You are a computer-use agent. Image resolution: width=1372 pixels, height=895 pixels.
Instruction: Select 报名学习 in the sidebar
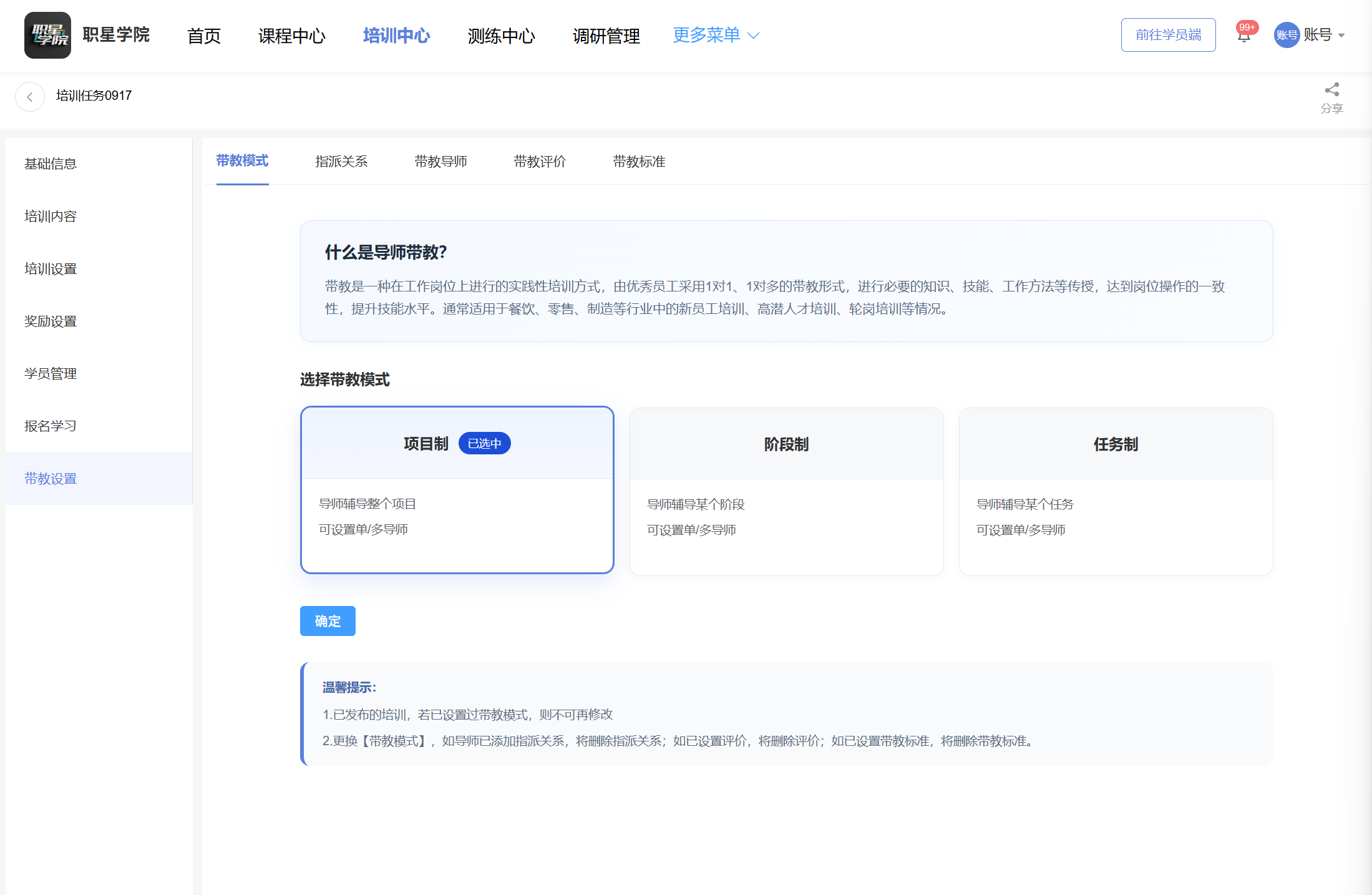point(99,426)
